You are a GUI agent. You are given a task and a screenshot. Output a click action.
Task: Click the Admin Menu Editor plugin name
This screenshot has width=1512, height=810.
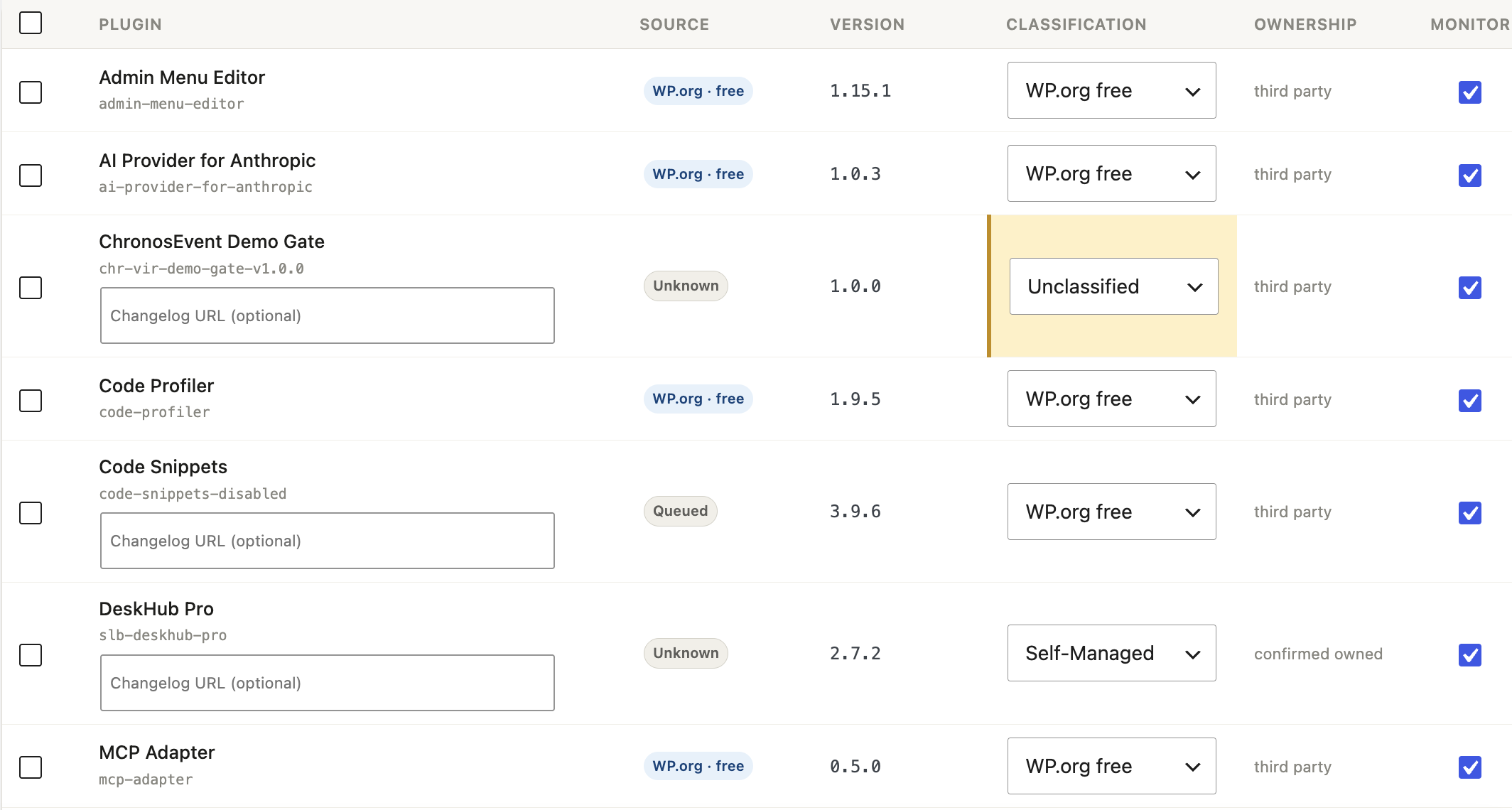coord(182,77)
